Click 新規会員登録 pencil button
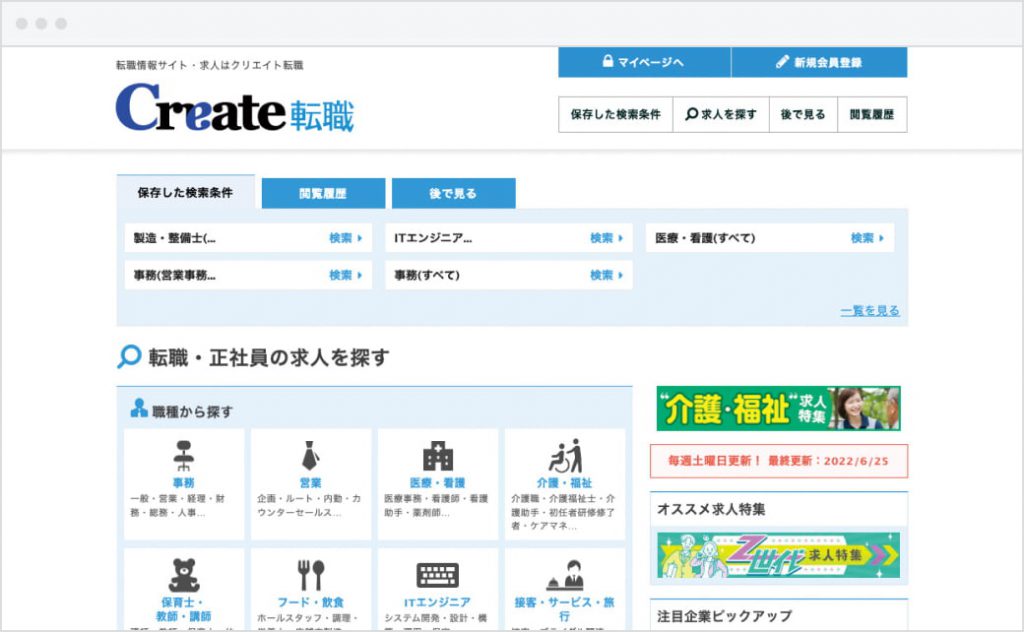Viewport: 1024px width, 632px height. click(x=820, y=62)
